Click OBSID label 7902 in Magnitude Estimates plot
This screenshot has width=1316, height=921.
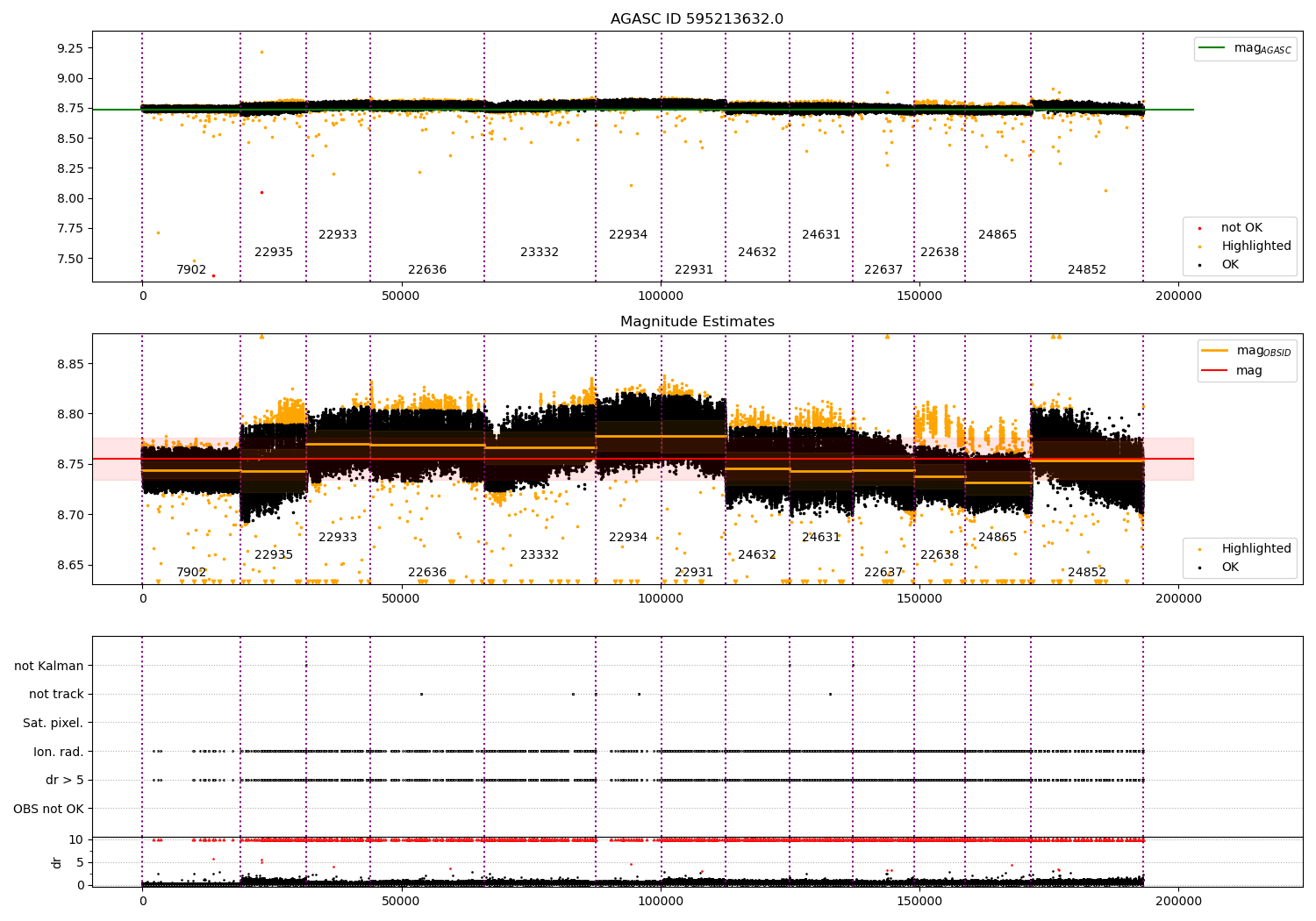191,573
